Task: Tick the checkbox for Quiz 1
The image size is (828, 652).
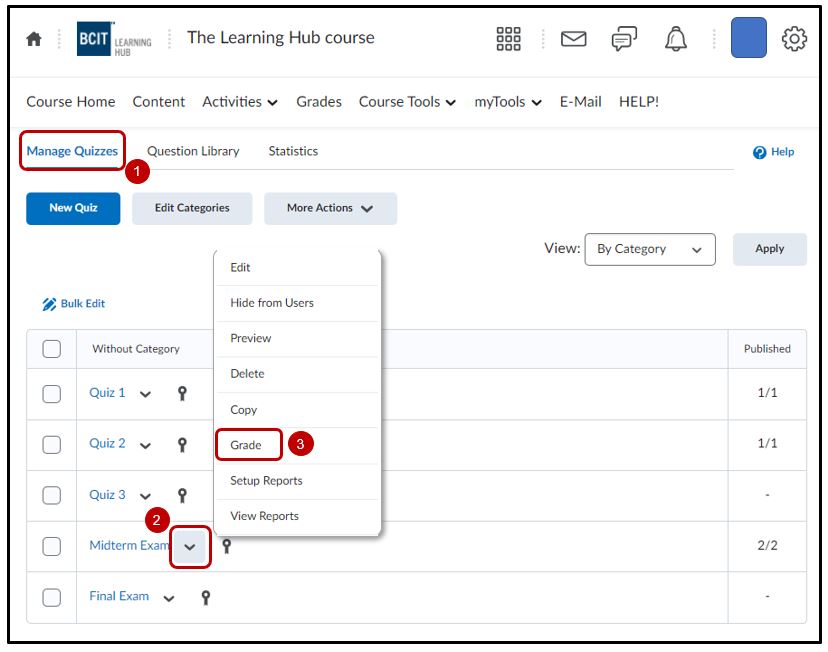Action: (52, 394)
